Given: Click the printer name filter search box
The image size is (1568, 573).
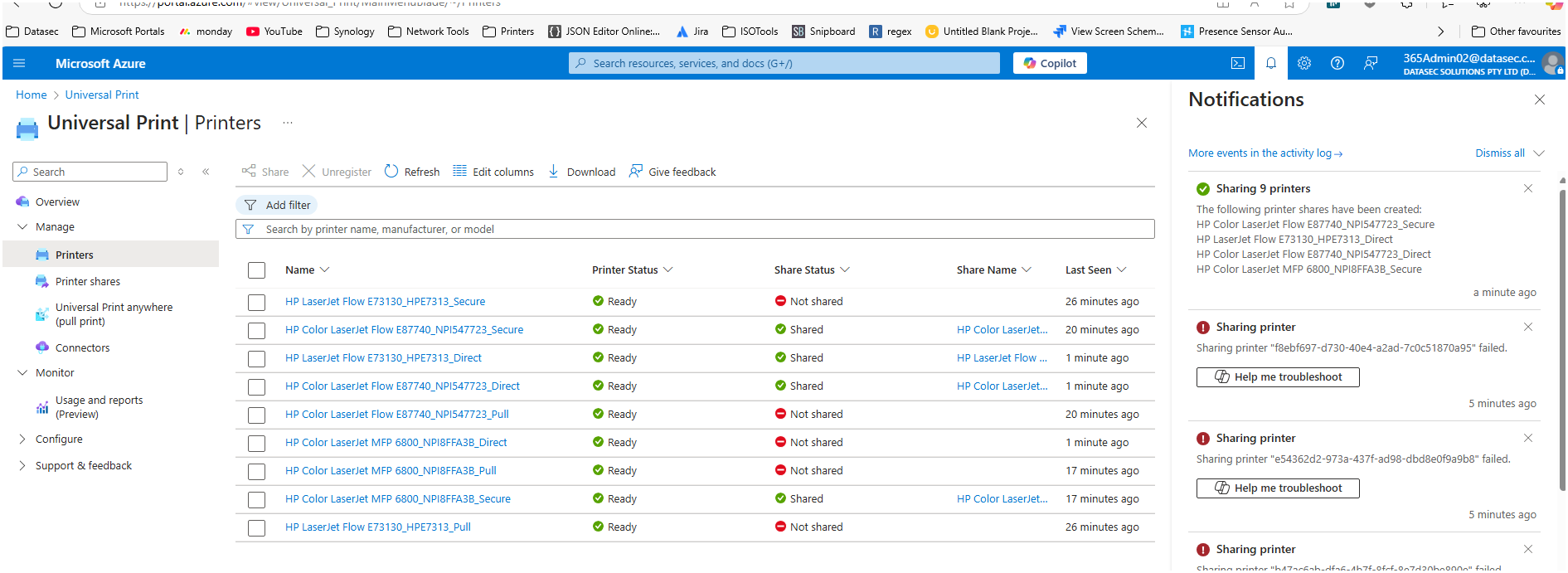Looking at the screenshot, I should point(695,229).
